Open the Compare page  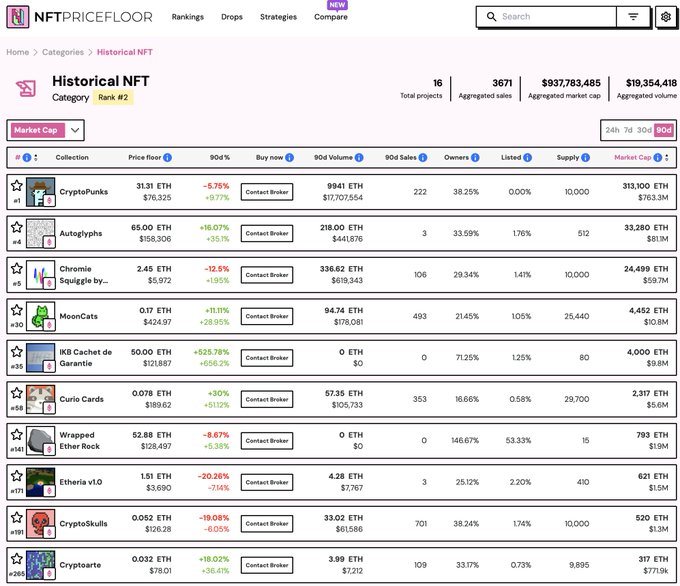click(x=331, y=17)
